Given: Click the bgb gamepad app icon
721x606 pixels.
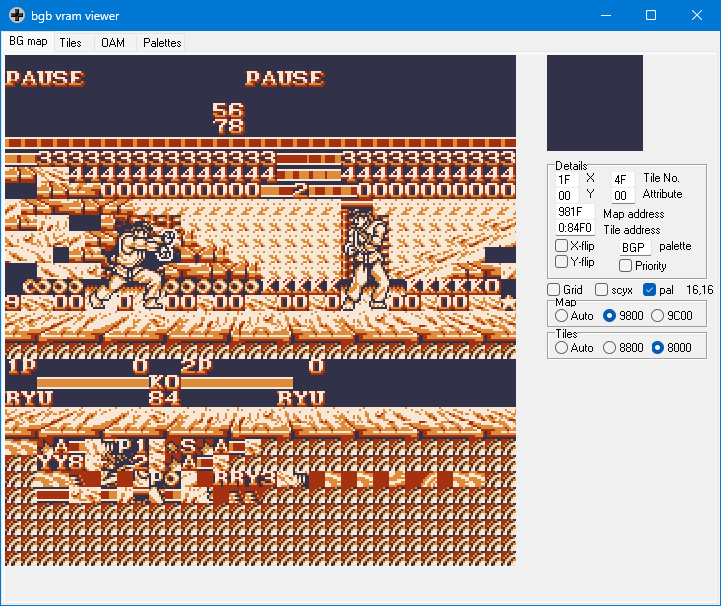Looking at the screenshot, I should 17,15.
